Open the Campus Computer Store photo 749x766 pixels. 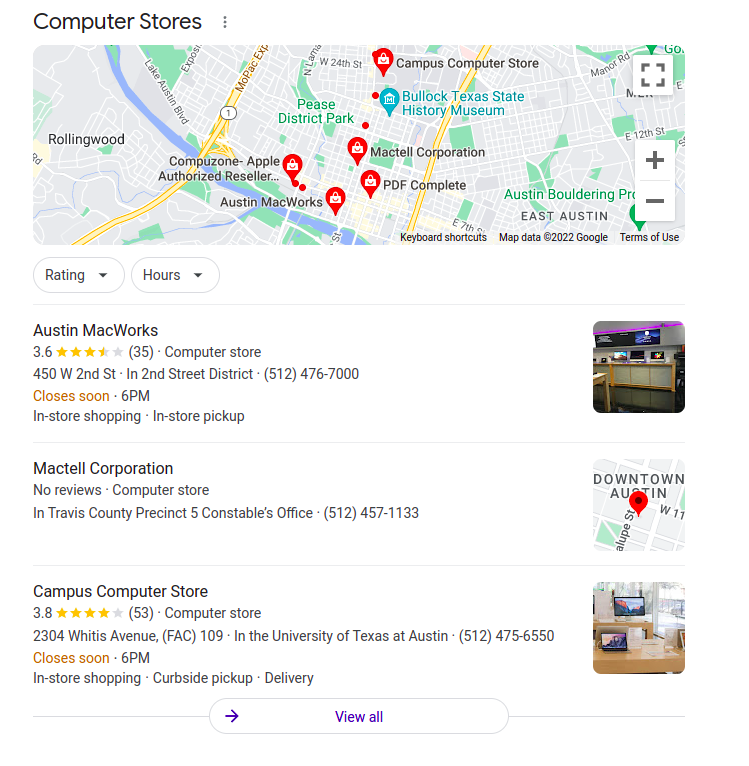[639, 628]
